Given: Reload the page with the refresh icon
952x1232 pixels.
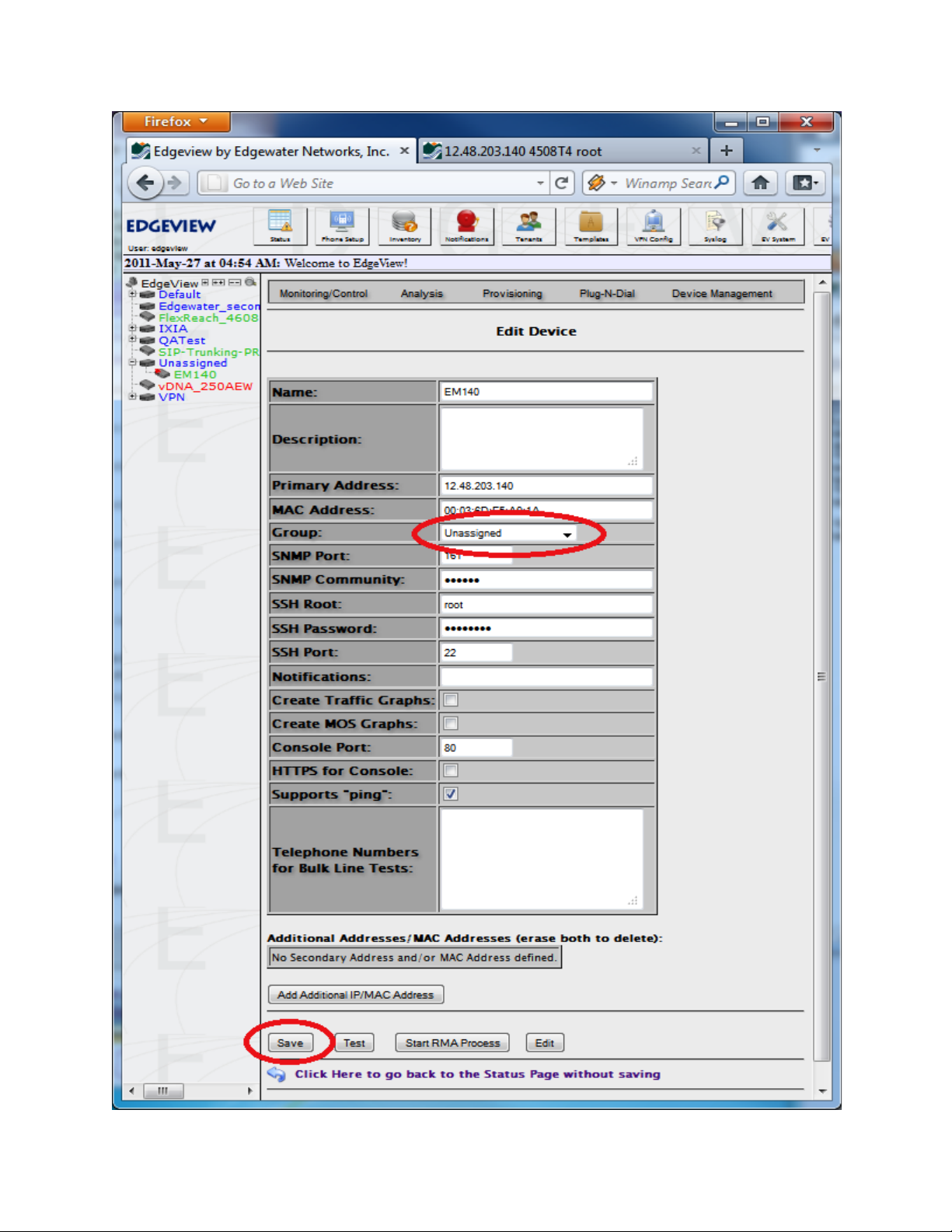Looking at the screenshot, I should click(x=561, y=183).
